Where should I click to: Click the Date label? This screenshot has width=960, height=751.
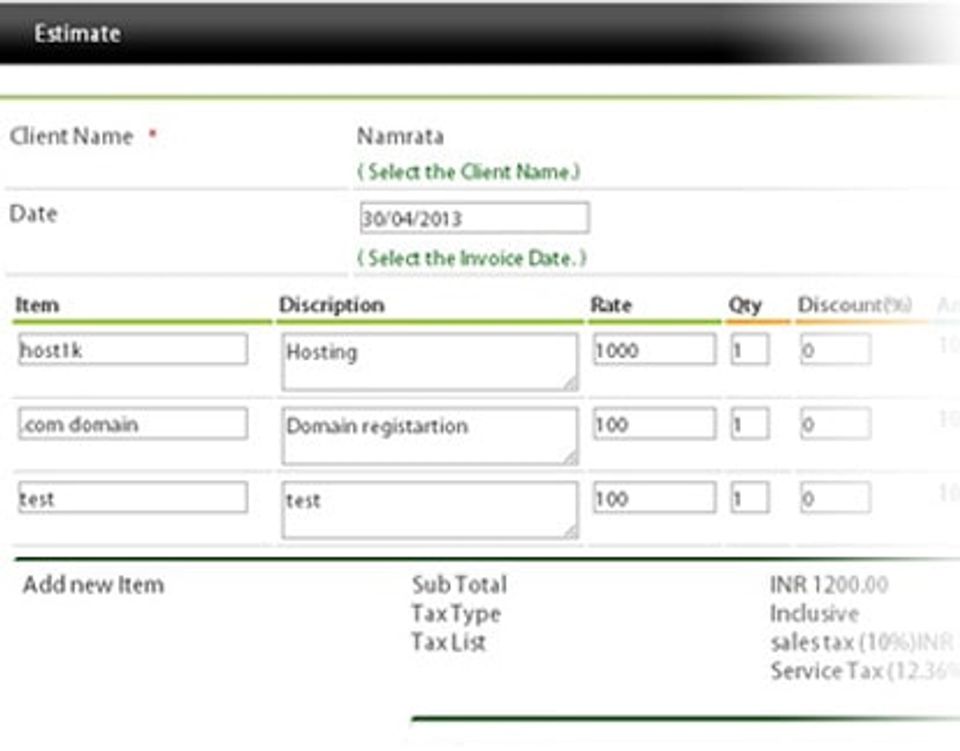tap(34, 214)
